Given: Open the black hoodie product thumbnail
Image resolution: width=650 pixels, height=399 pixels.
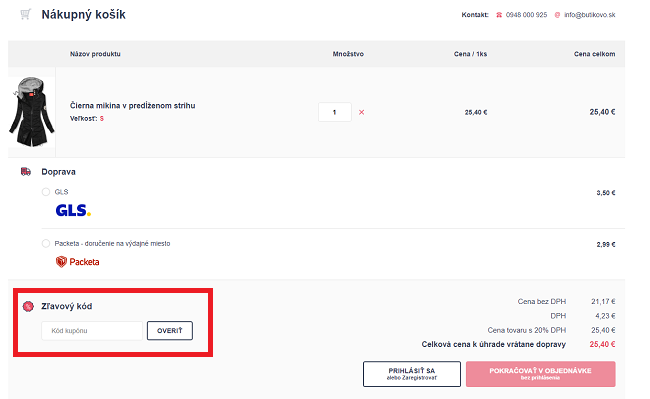Looking at the screenshot, I should tap(32, 112).
